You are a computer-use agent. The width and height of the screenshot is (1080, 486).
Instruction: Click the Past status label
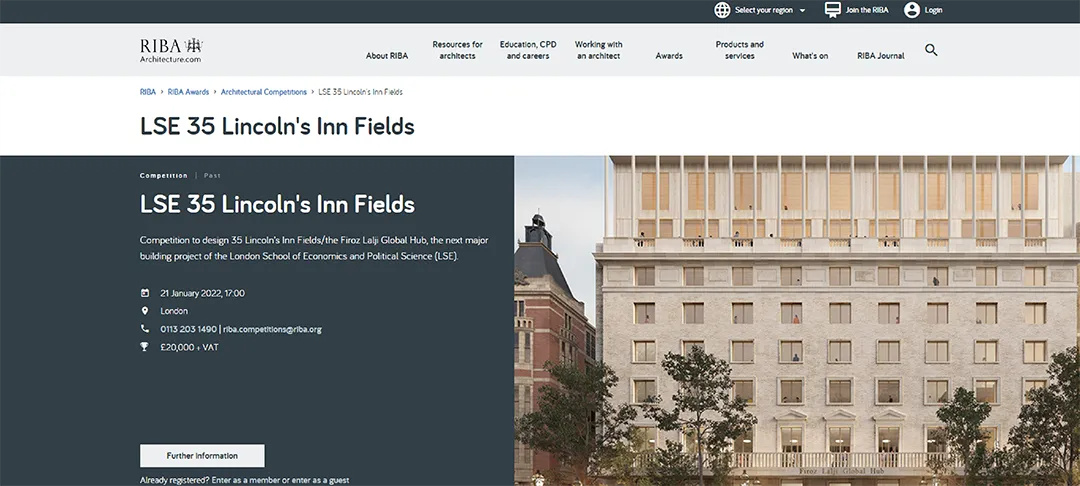pyautogui.click(x=212, y=176)
